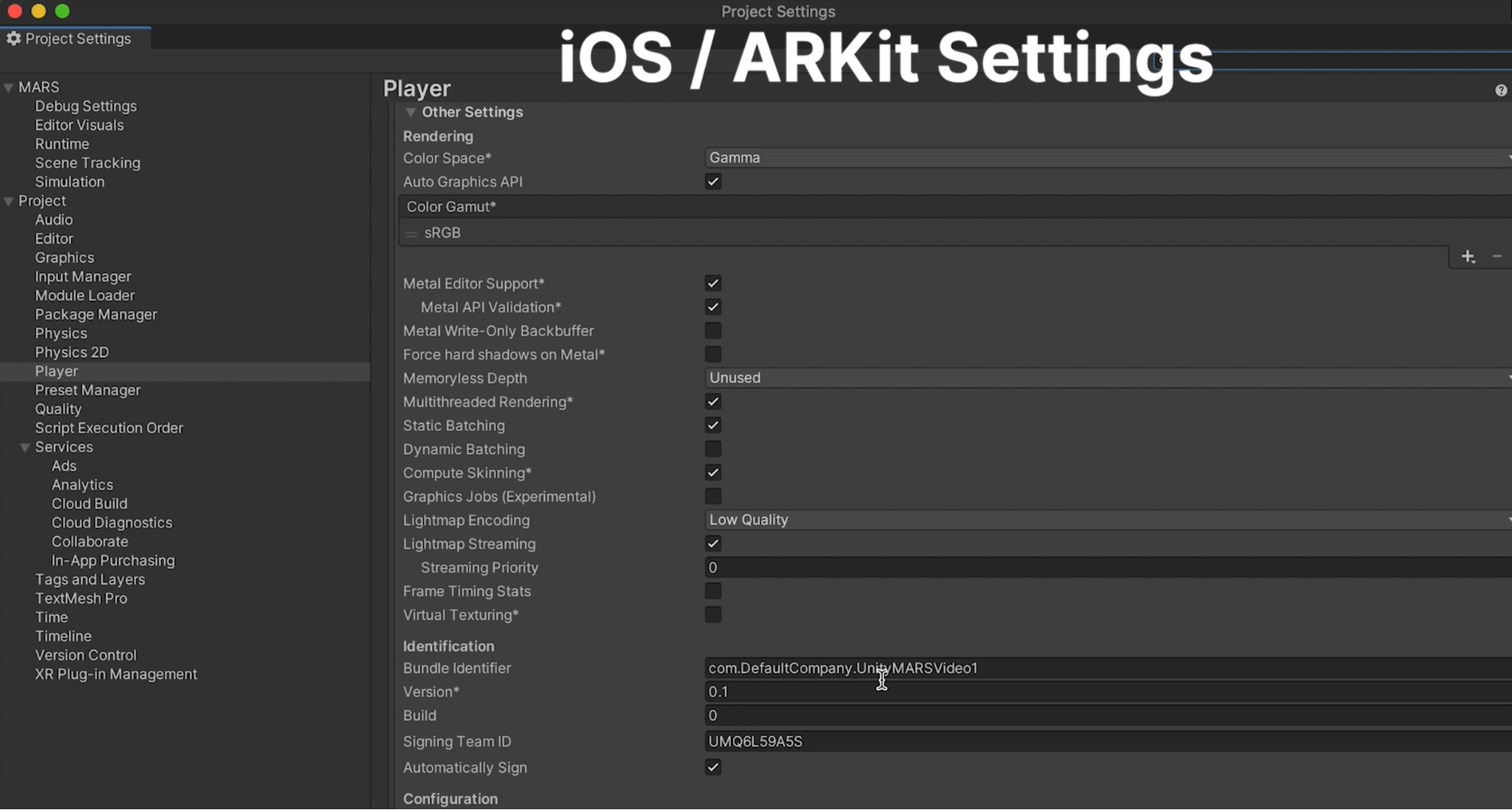1512x810 pixels.
Task: Open XR Plug-in Management settings
Action: click(x=116, y=674)
